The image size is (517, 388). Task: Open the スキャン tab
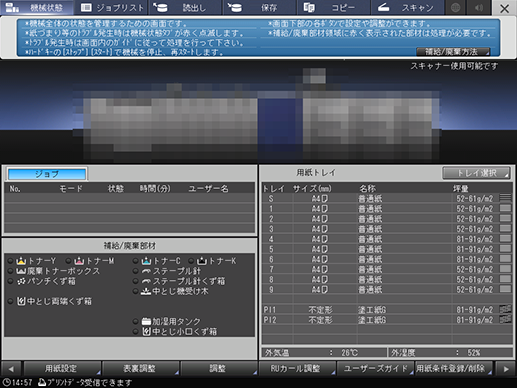407,8
